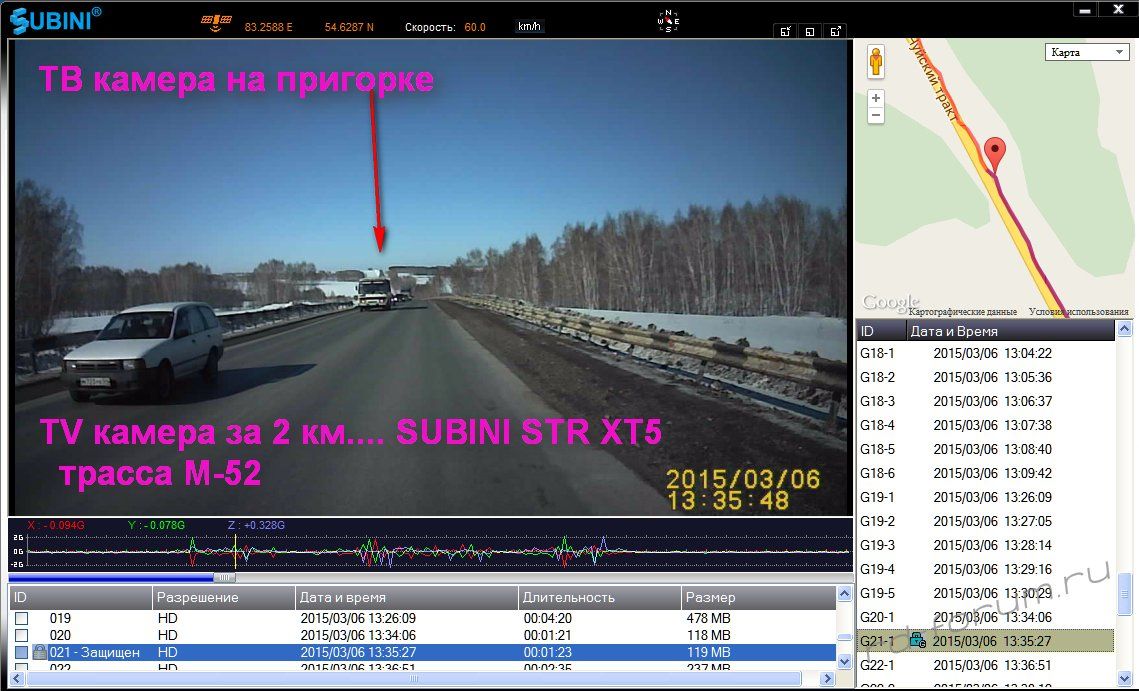Click the lock icon on file 021
Viewport: 1139px width, 691px height.
pyautogui.click(x=40, y=652)
